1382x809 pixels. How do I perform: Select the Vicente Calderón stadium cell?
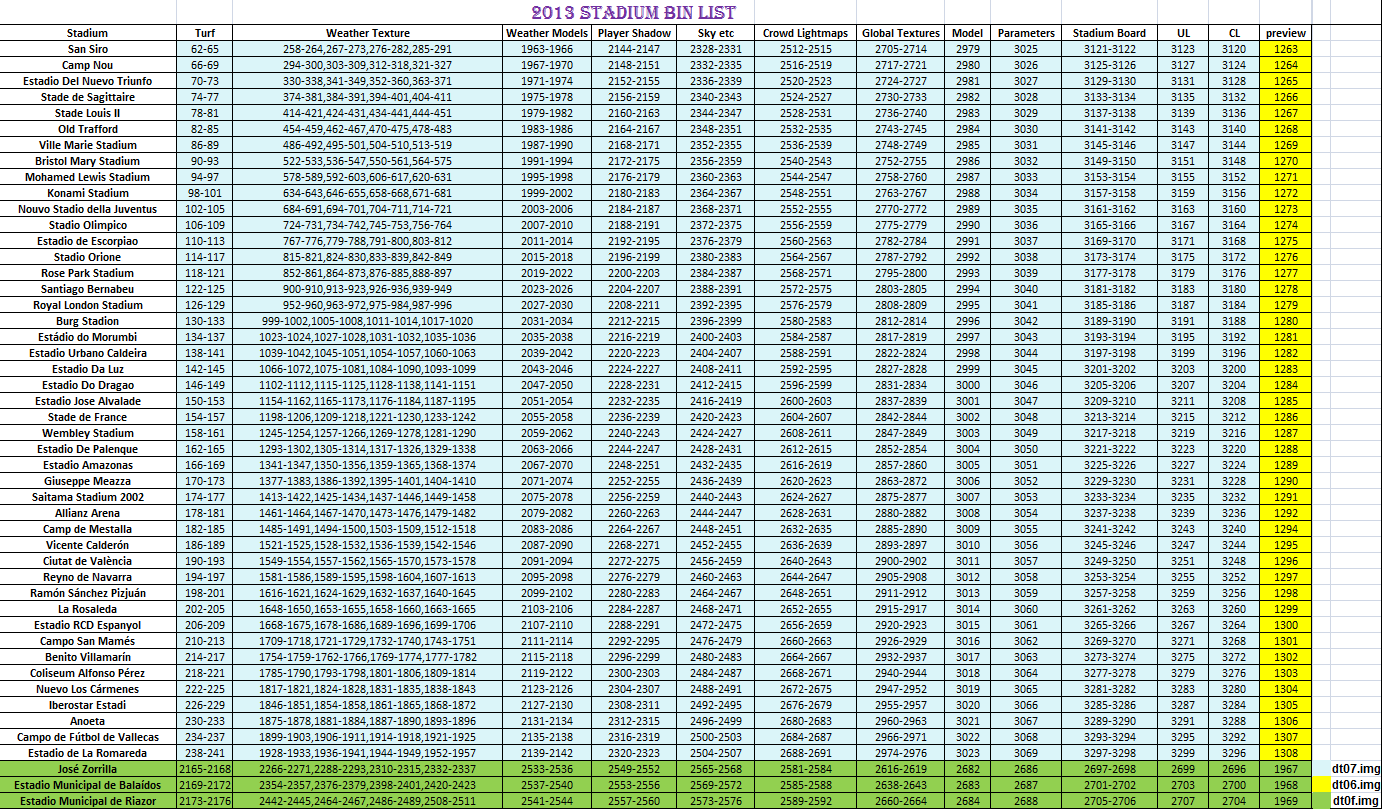[x=88, y=545]
